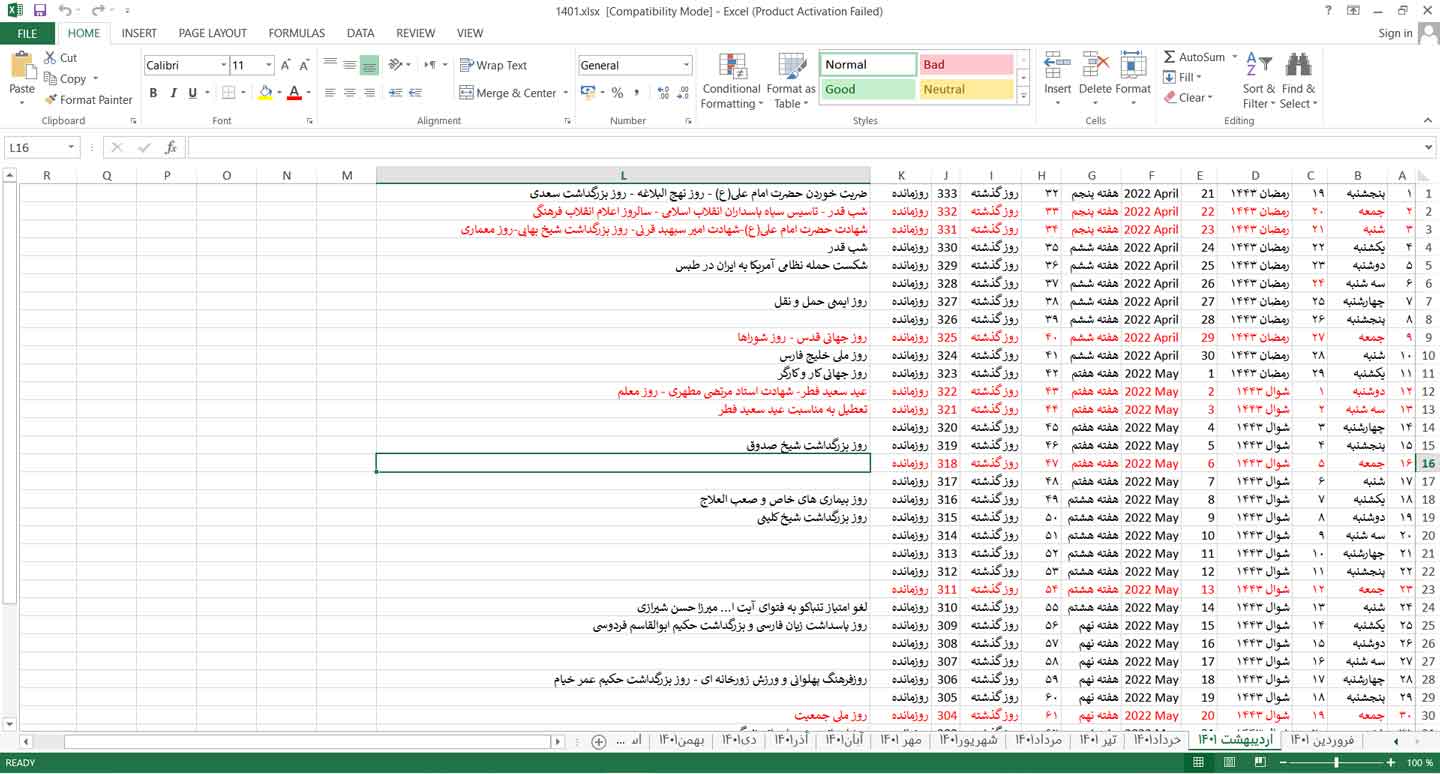This screenshot has height=774, width=1440.
Task: Click the Sign in link
Action: (x=1395, y=33)
